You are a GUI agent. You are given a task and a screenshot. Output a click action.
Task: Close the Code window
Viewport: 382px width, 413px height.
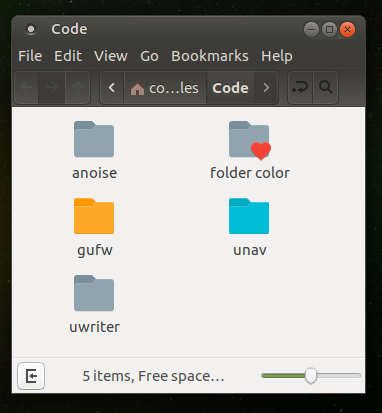coord(347,30)
